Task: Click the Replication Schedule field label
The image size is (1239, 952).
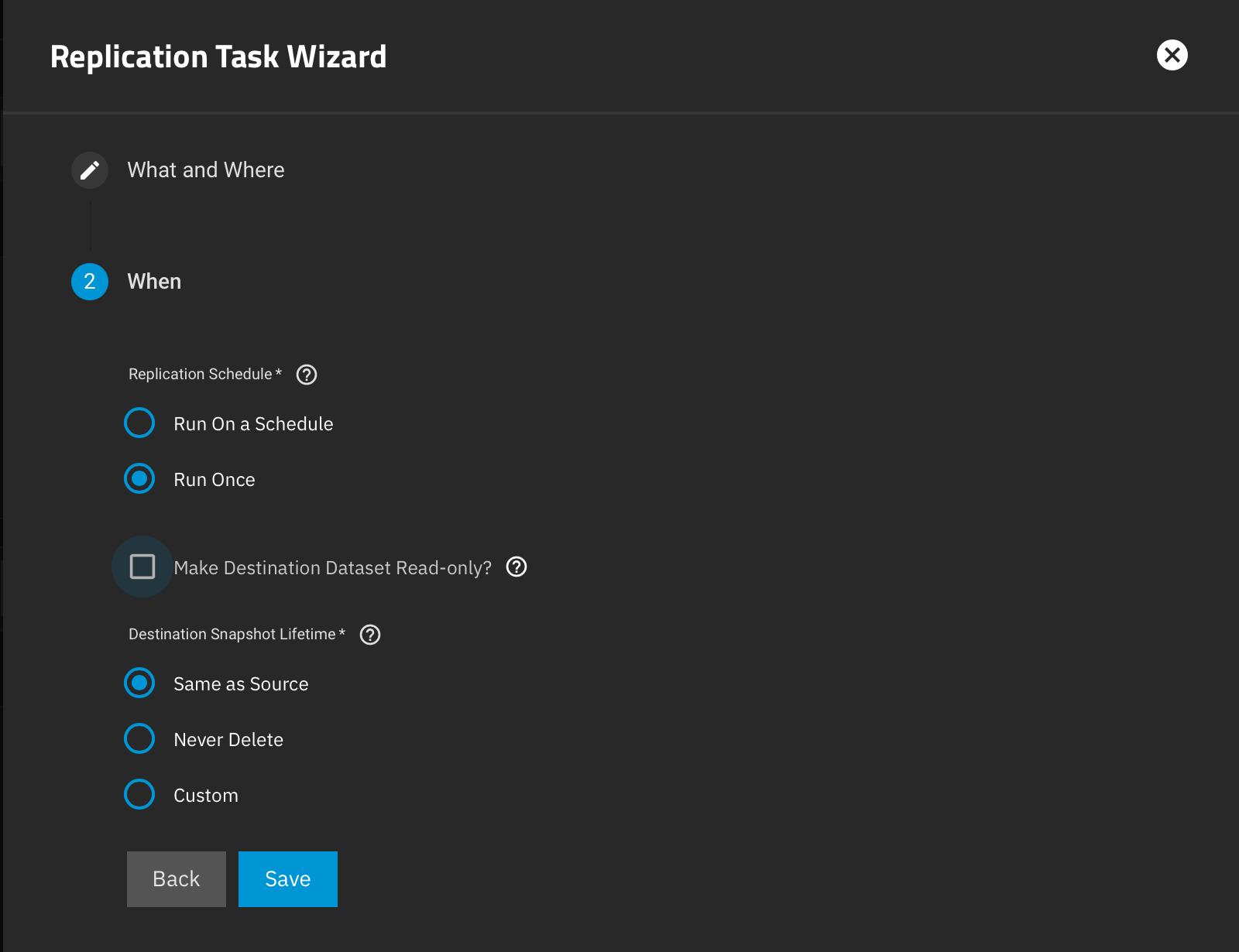Action: [x=205, y=375]
